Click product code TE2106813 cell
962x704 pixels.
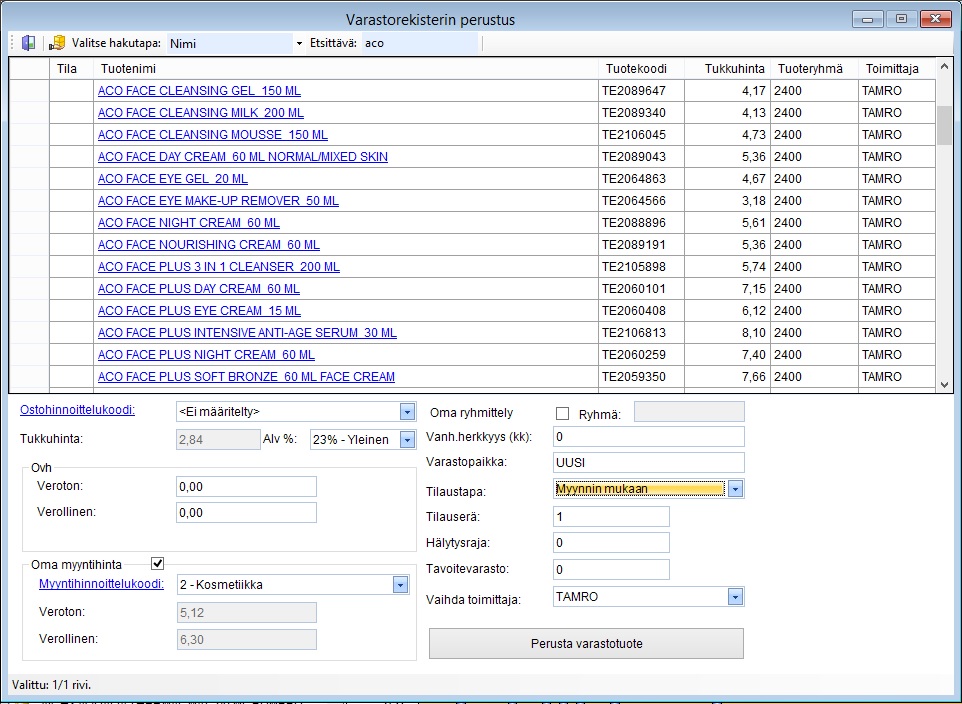[x=641, y=333]
